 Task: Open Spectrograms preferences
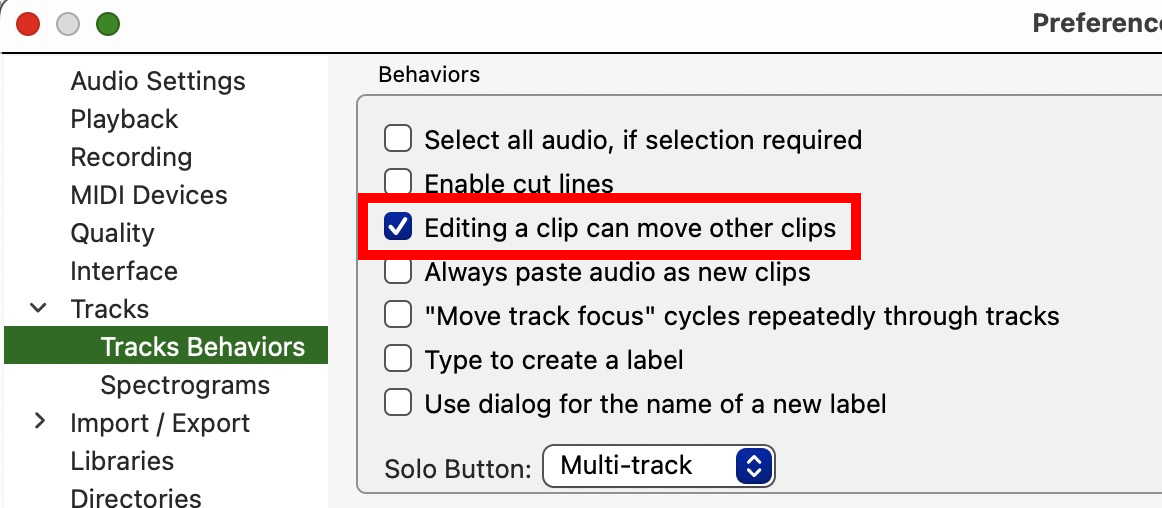coord(185,385)
